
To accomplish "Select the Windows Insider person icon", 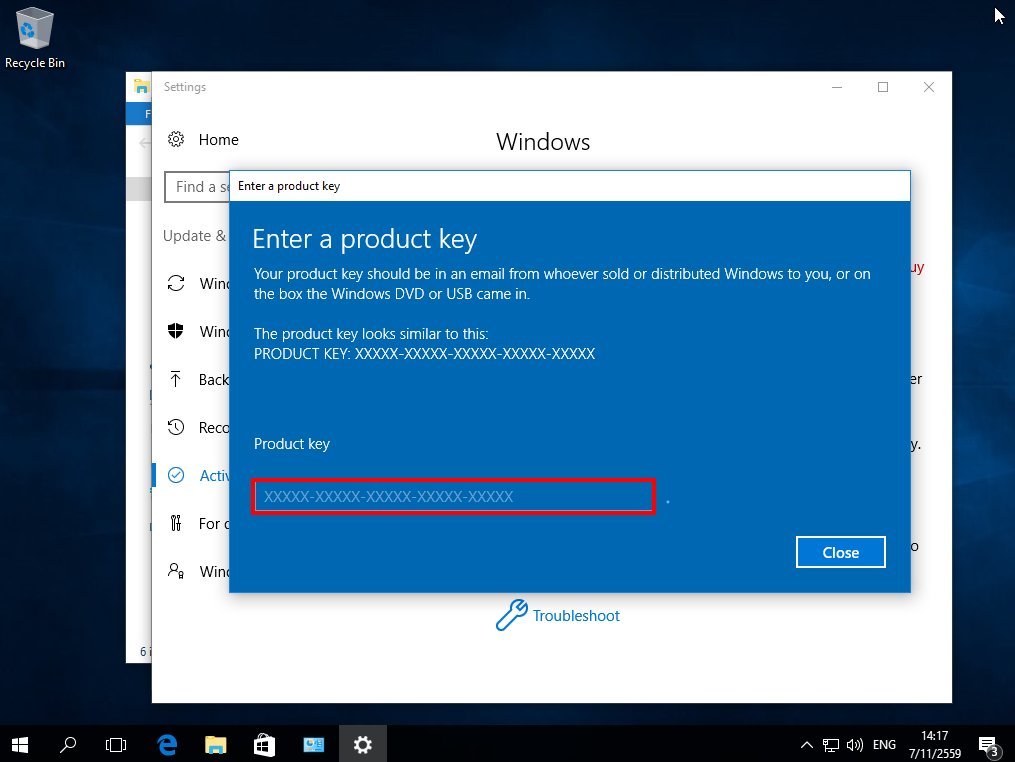I will coord(176,571).
